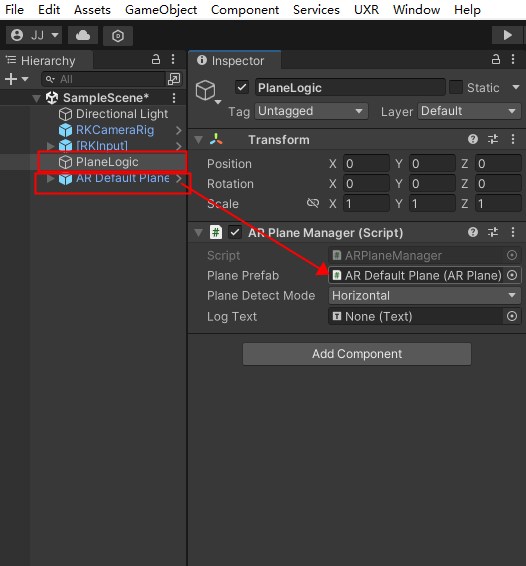The width and height of the screenshot is (526, 566).
Task: Open the GameObject menu
Action: [x=161, y=10]
